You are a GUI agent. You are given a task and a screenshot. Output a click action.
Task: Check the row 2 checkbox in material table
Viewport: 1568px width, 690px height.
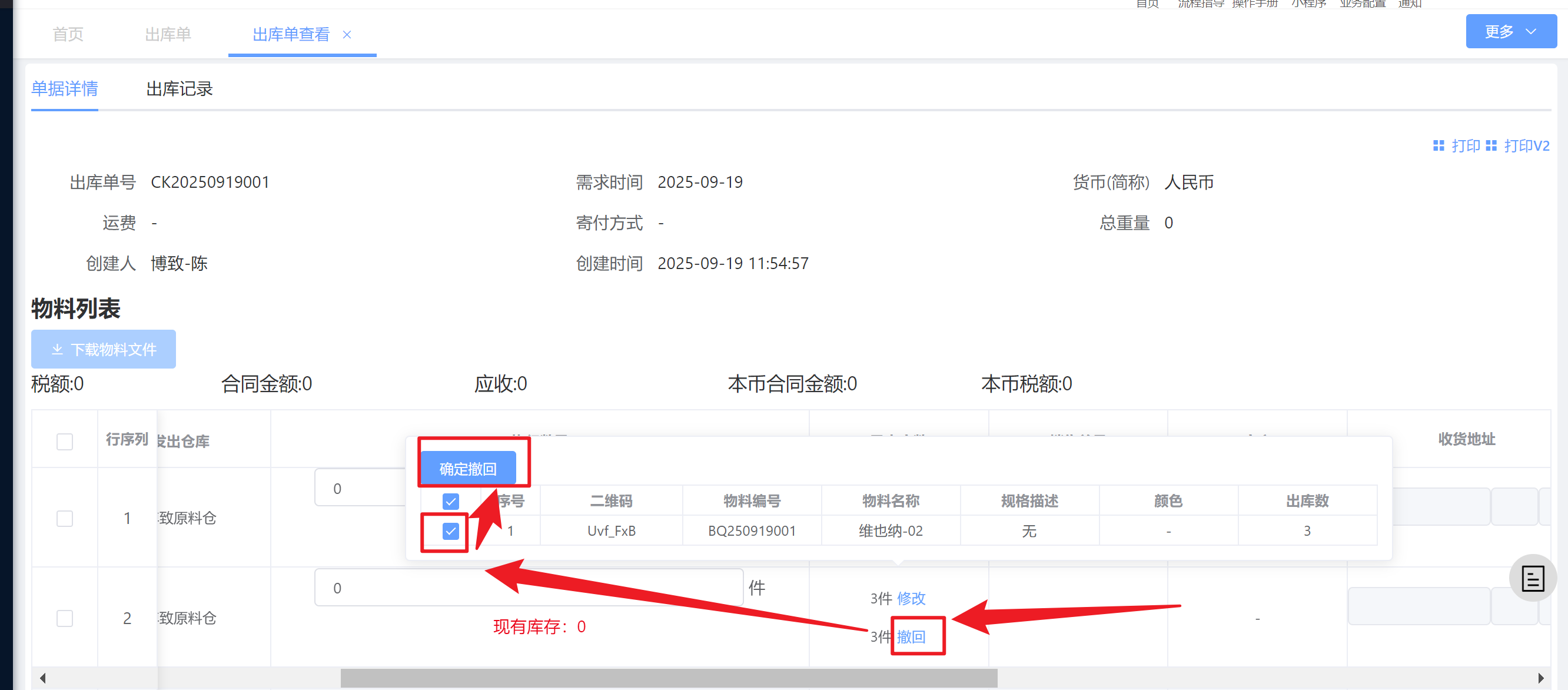click(65, 618)
